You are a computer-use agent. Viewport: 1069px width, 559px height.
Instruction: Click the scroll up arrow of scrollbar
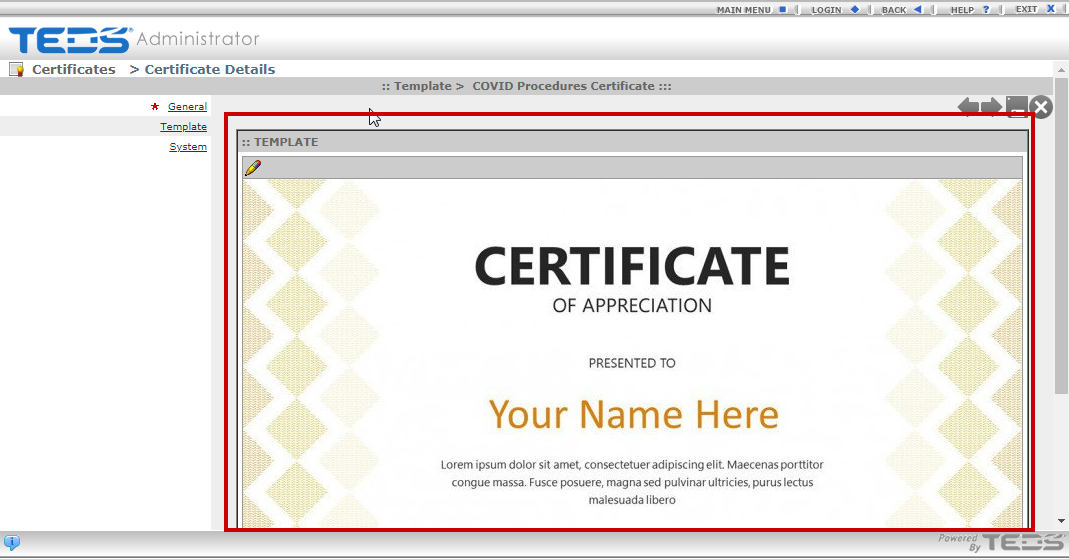pyautogui.click(x=1061, y=68)
